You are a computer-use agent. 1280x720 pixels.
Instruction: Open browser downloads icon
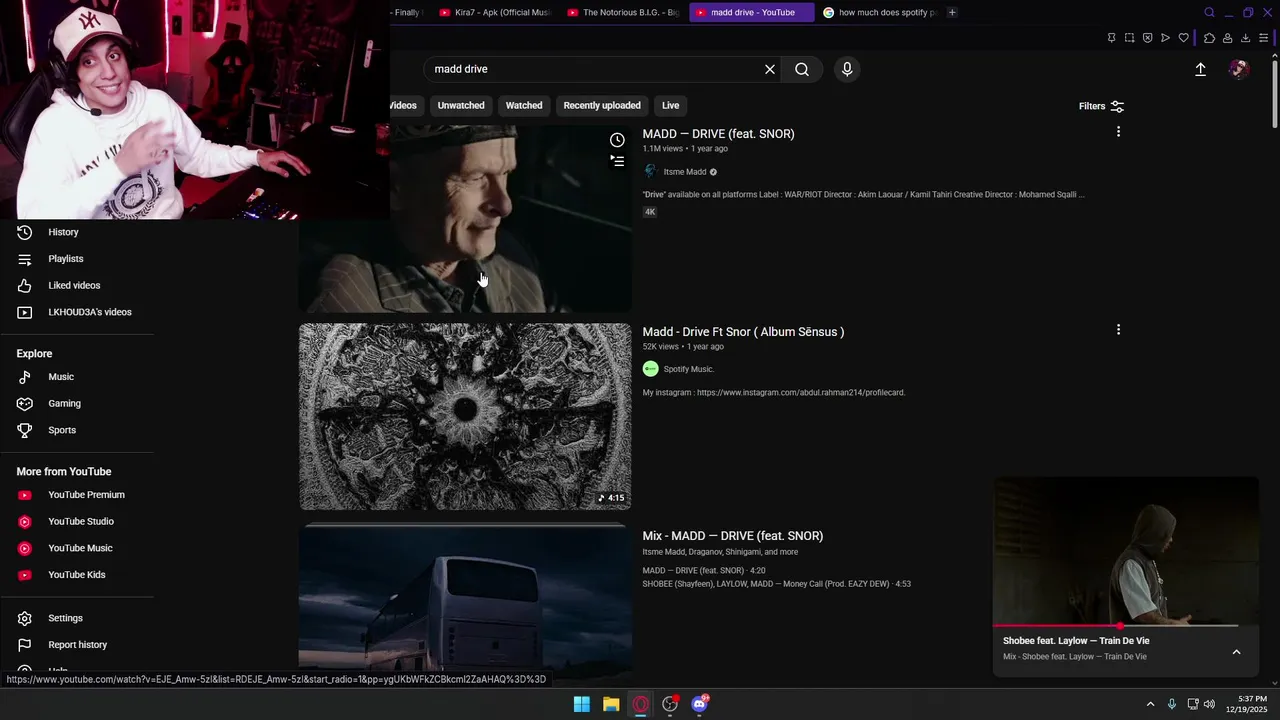(1245, 38)
